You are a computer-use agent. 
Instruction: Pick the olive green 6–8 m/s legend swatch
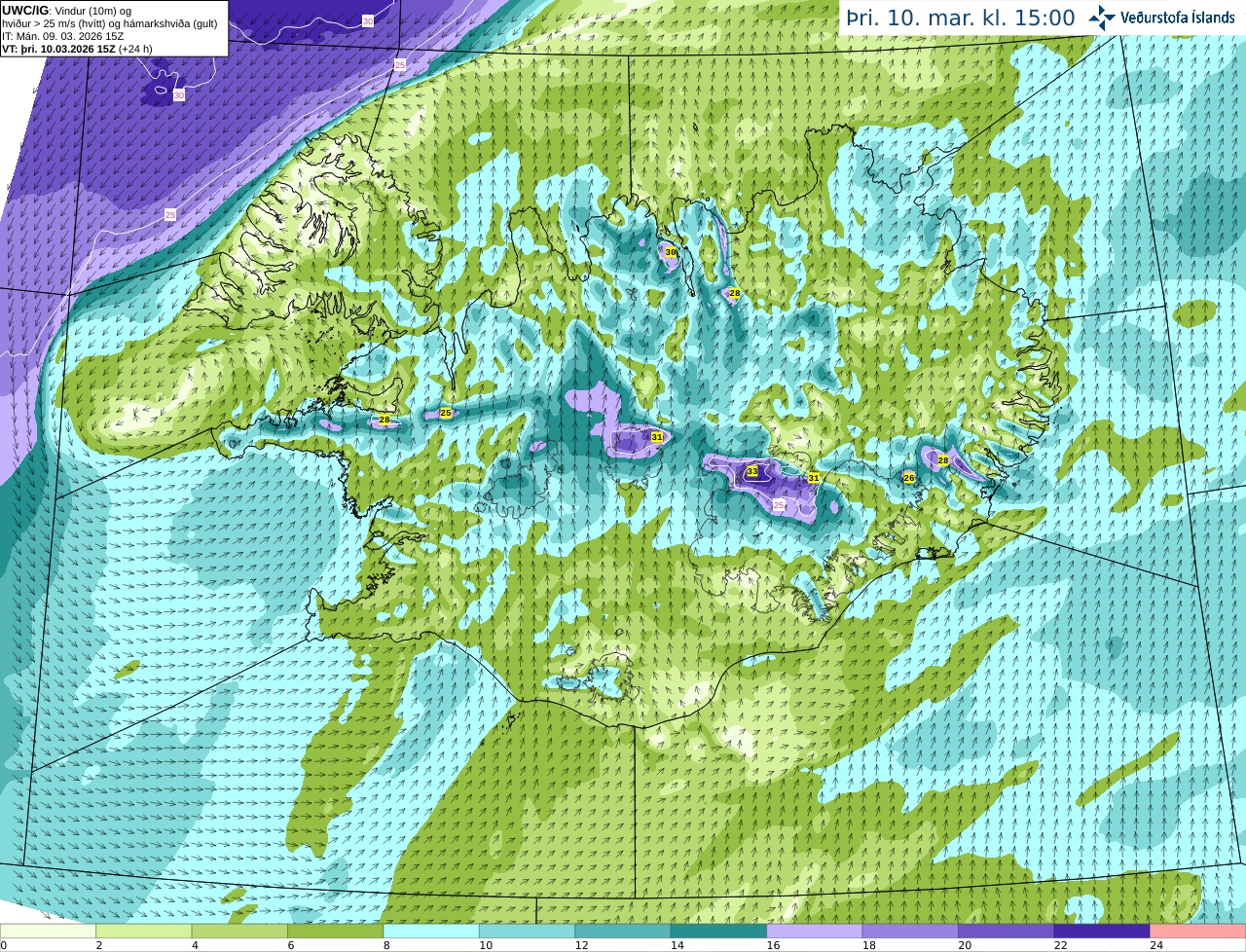tap(336, 932)
